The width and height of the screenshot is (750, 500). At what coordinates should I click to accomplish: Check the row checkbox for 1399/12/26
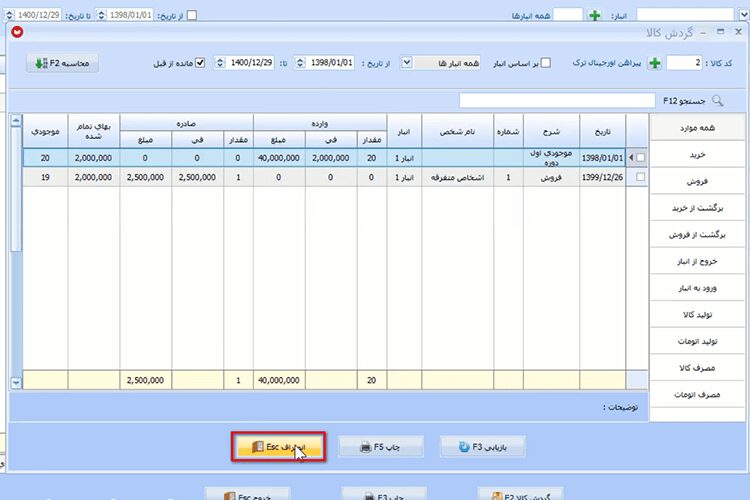click(x=640, y=177)
